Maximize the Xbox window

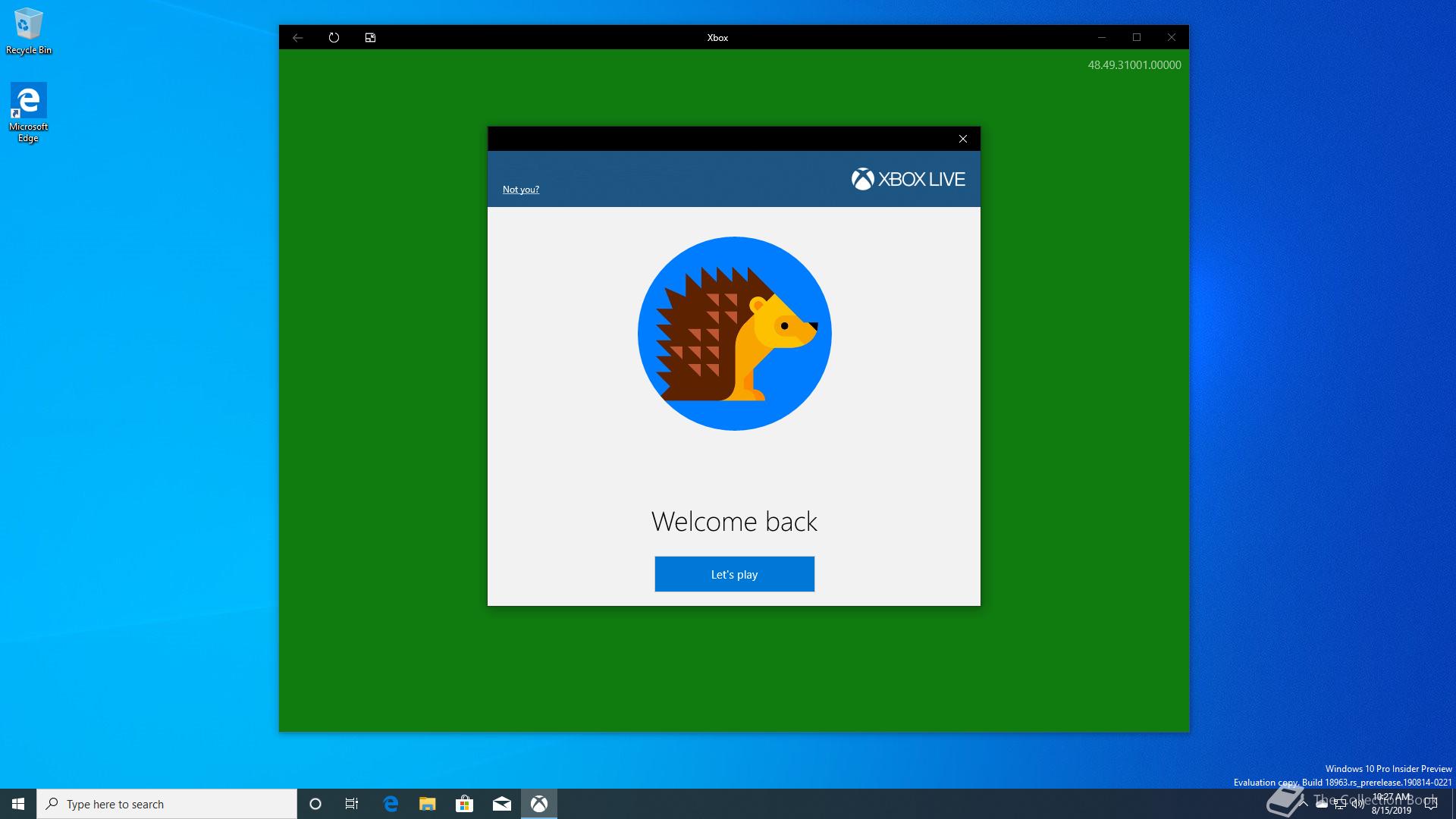pyautogui.click(x=1137, y=37)
